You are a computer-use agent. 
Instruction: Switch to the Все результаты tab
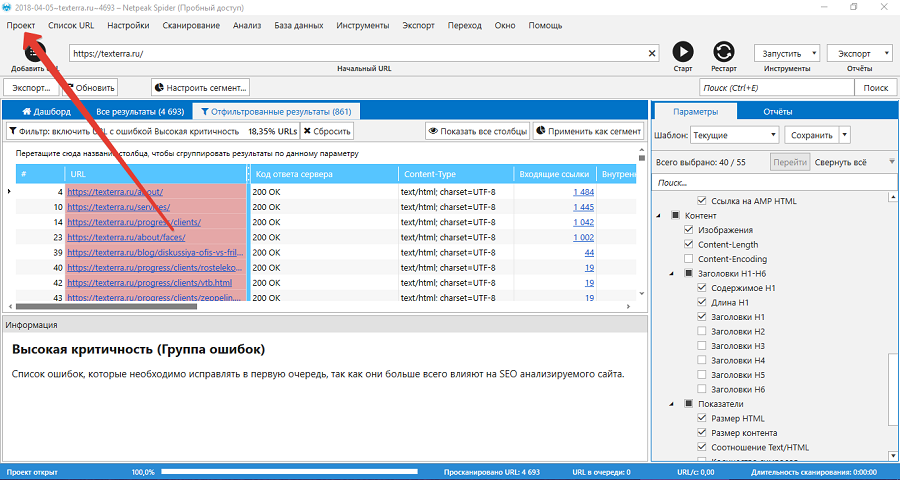pos(139,111)
